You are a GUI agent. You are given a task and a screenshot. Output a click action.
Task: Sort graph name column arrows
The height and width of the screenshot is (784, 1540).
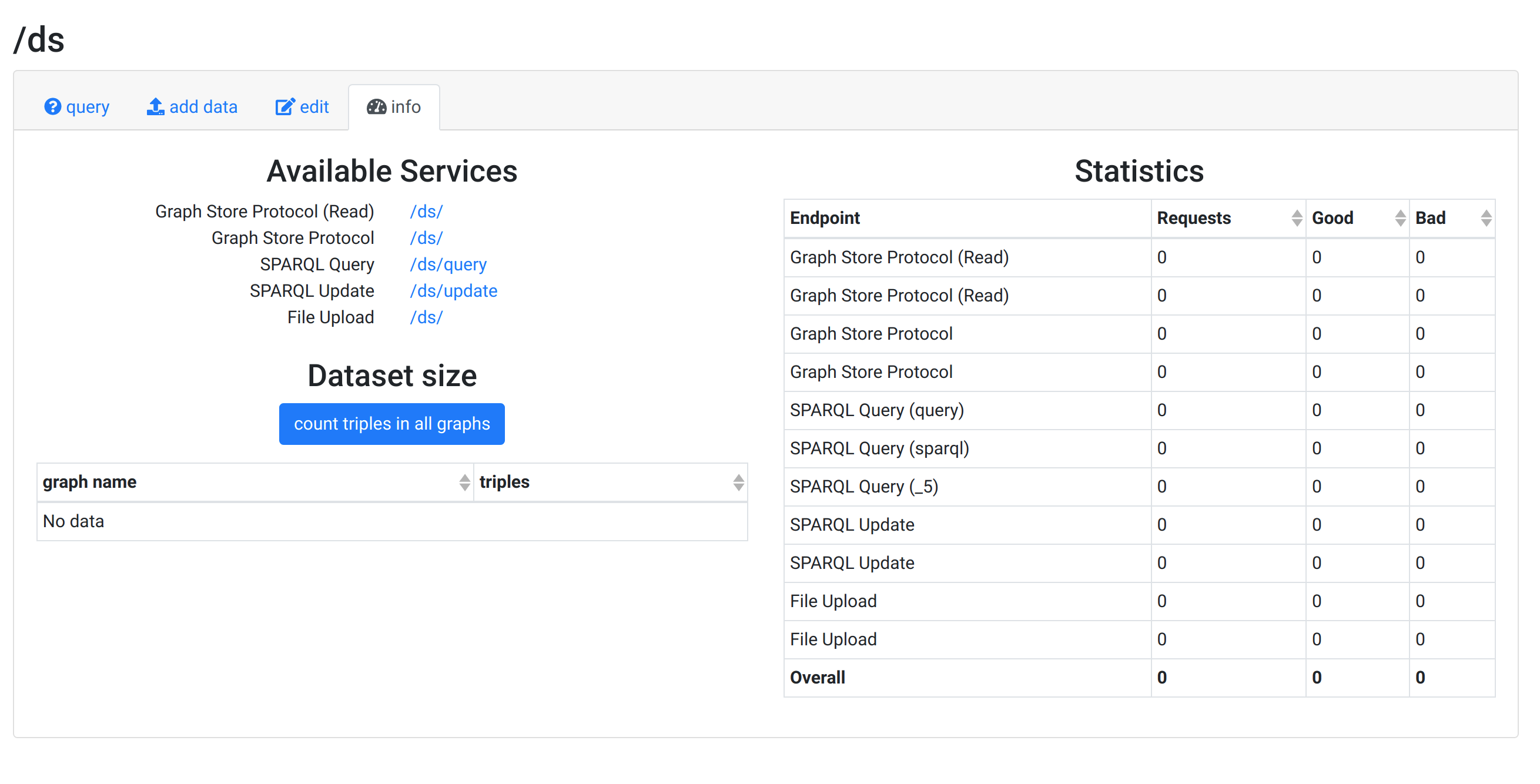tap(464, 483)
